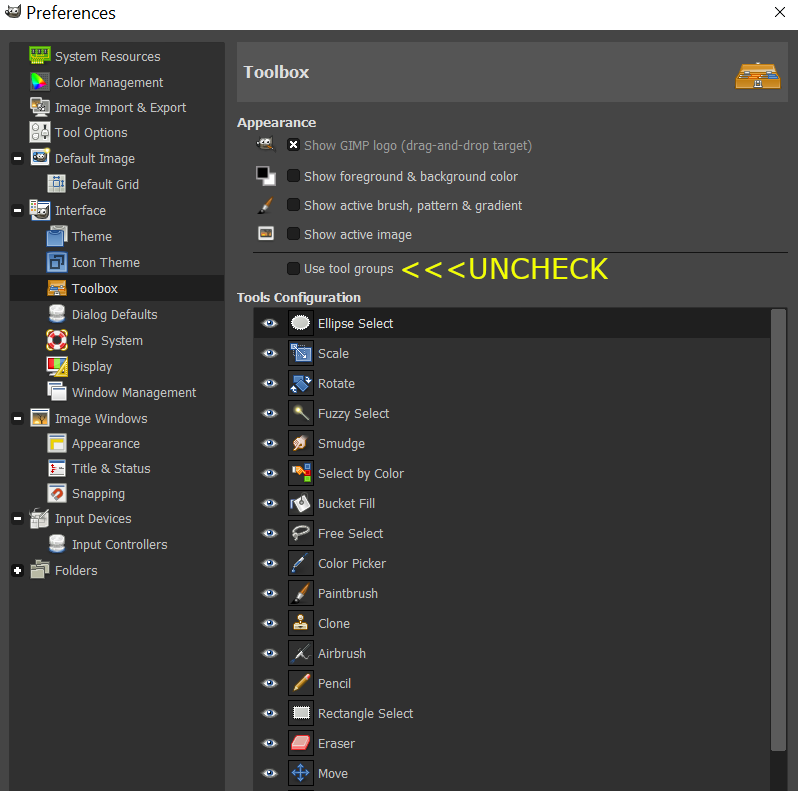Screen dimensions: 798x791
Task: Uncheck the Use tool groups checkbox
Action: (293, 268)
